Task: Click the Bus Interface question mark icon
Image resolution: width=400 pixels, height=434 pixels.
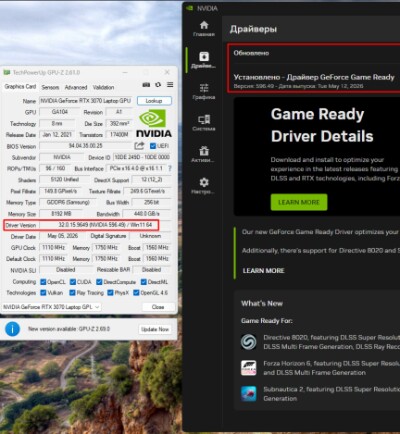Action: tap(170, 168)
